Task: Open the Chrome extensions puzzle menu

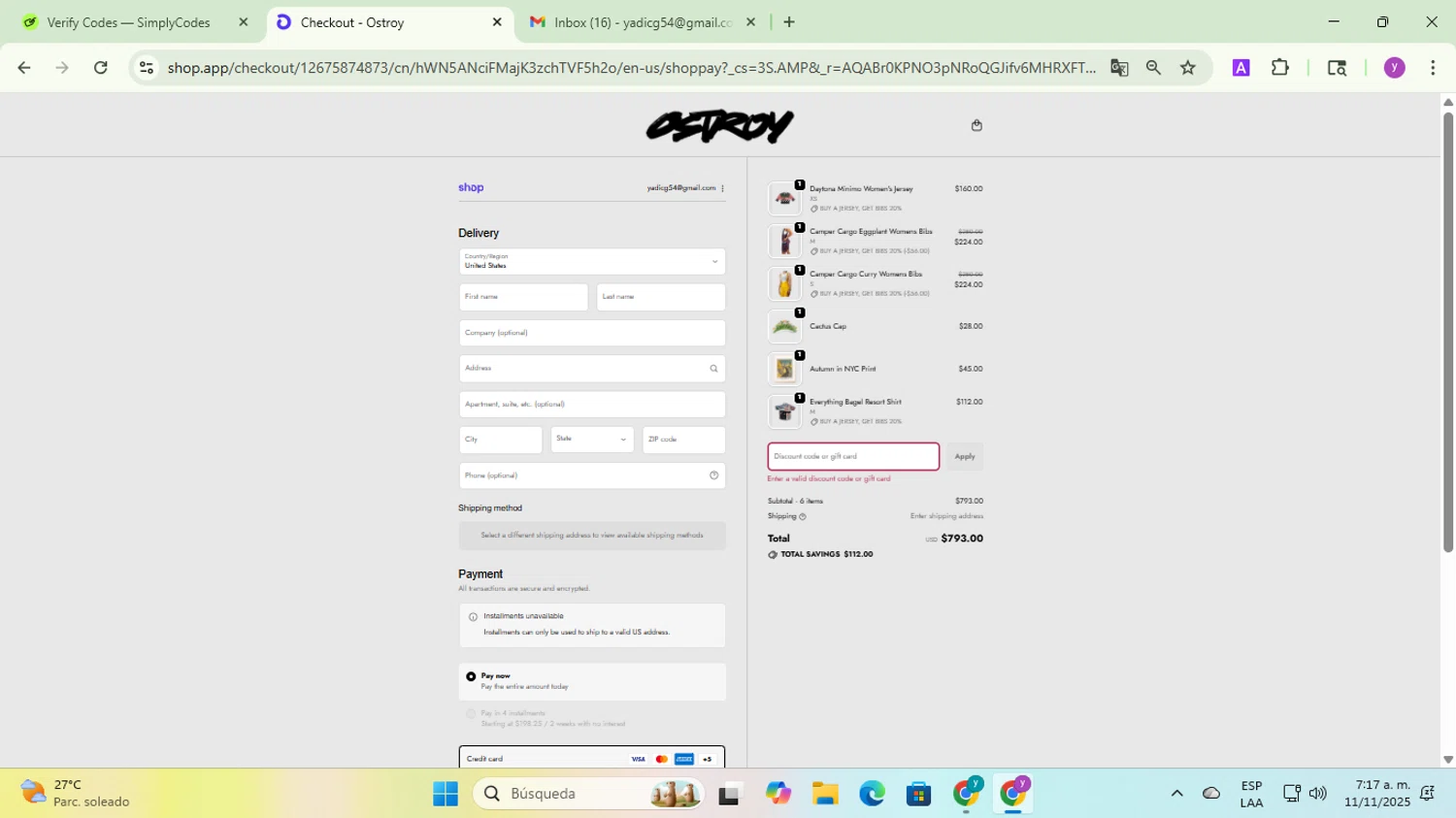Action: 1280,67
